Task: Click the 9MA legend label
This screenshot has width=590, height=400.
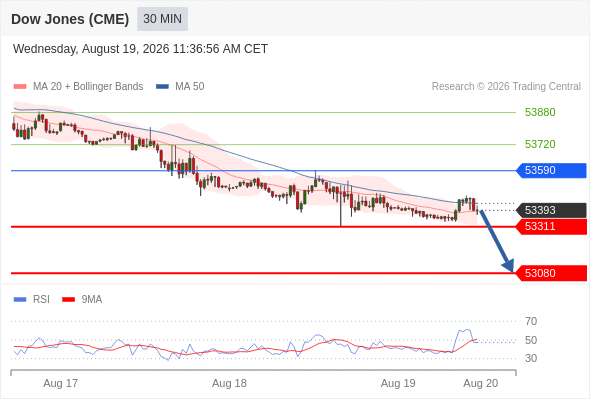Action: pos(92,300)
